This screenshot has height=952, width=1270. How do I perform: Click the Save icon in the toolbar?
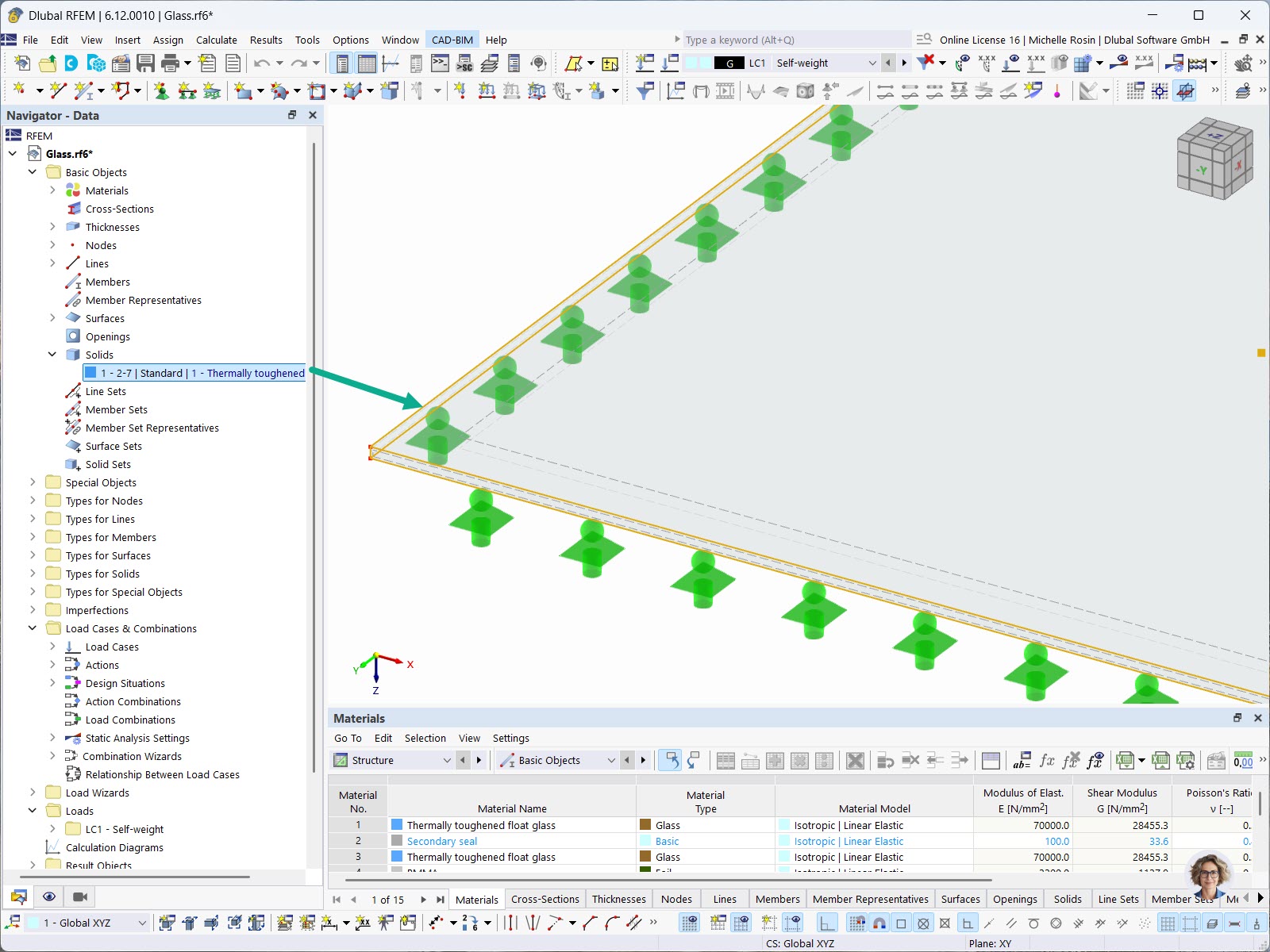tap(146, 63)
